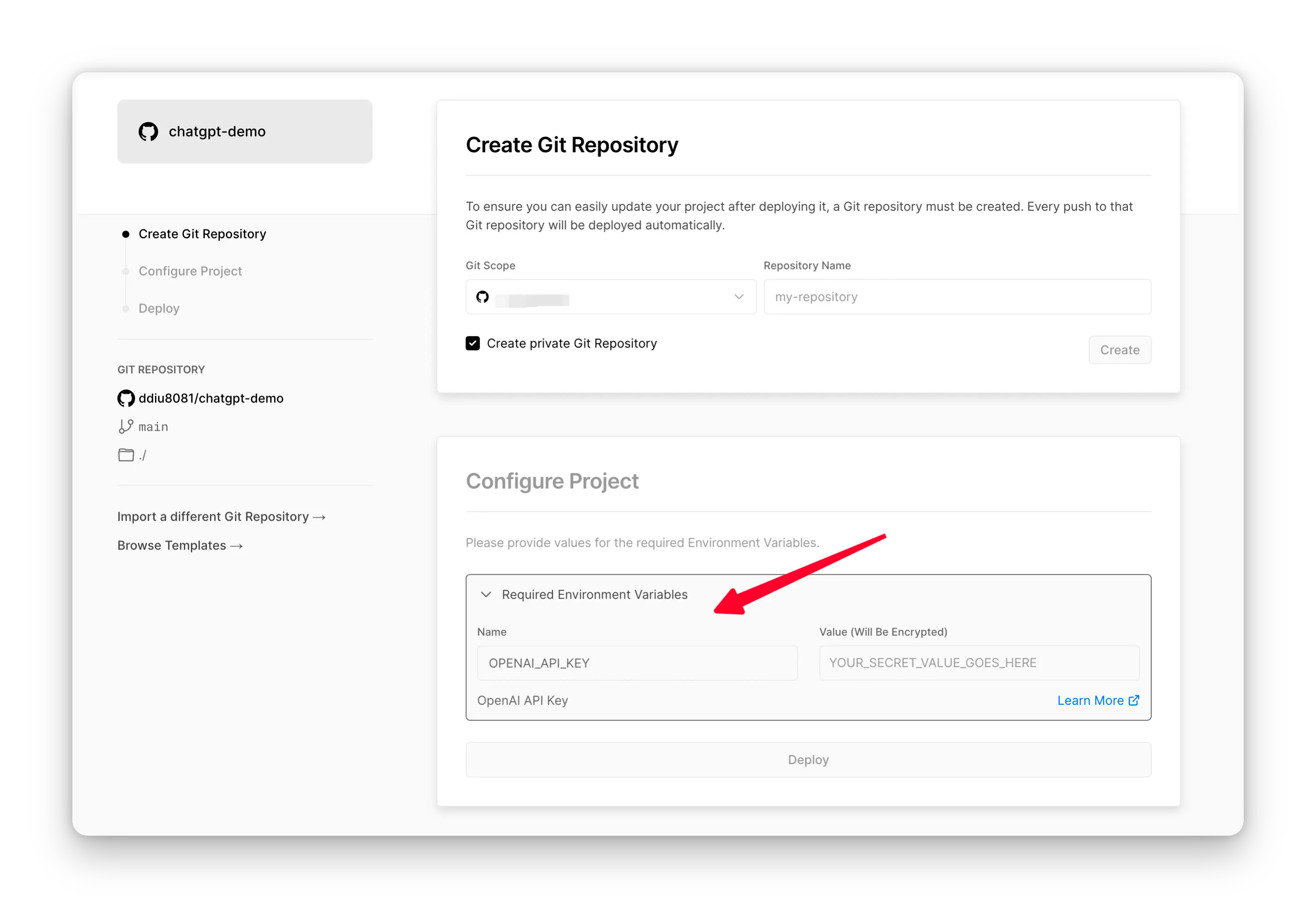The width and height of the screenshot is (1316, 908).
Task: Click GitHub icon inside Git Scope field
Action: click(x=483, y=297)
